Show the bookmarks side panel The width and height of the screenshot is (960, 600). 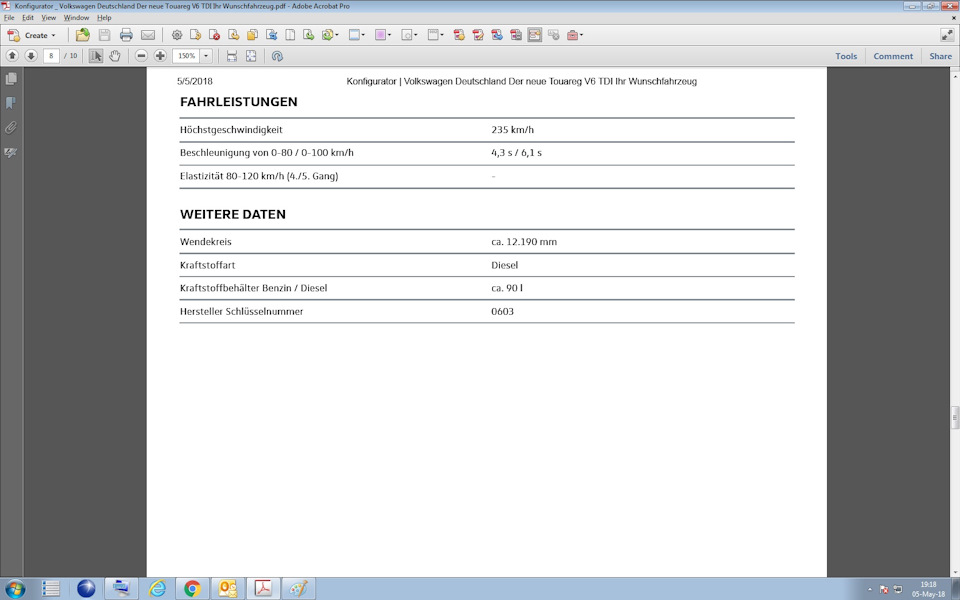tap(11, 103)
